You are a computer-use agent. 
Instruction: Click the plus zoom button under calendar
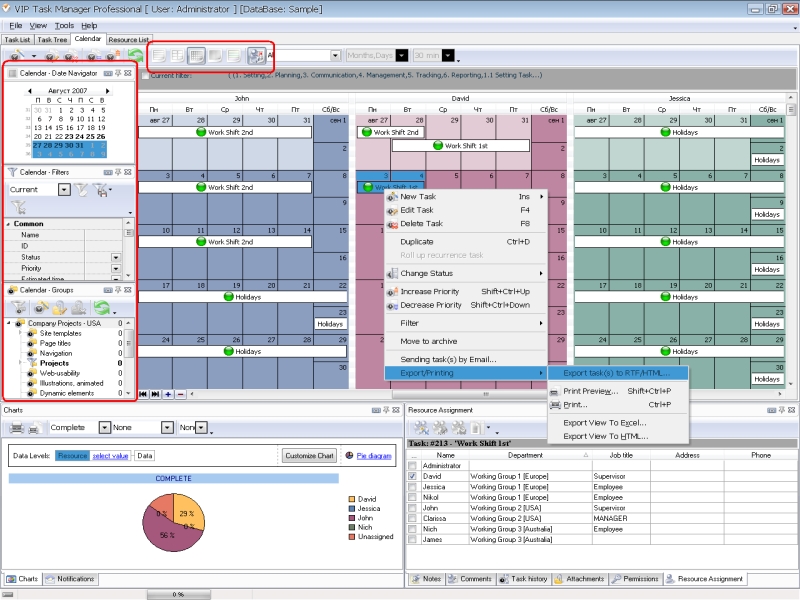click(x=168, y=394)
